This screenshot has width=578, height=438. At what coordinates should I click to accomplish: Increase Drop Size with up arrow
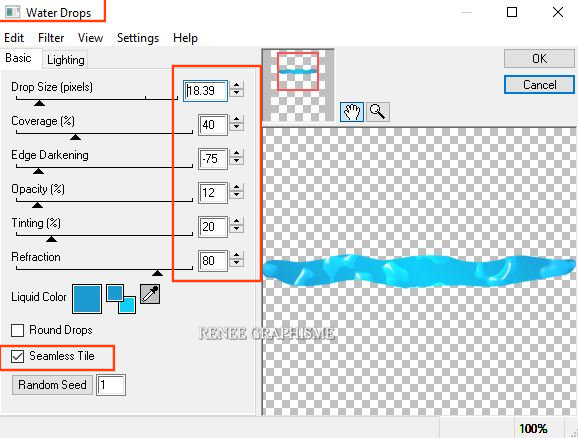point(237,85)
